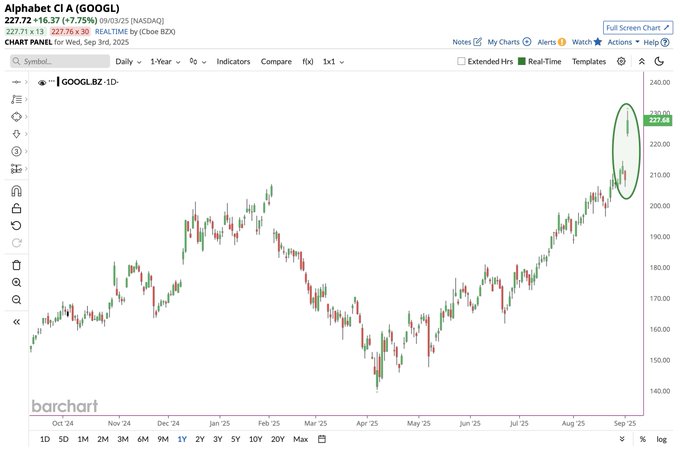Select the 5Y time range
680x450 pixels.
pyautogui.click(x=235, y=439)
